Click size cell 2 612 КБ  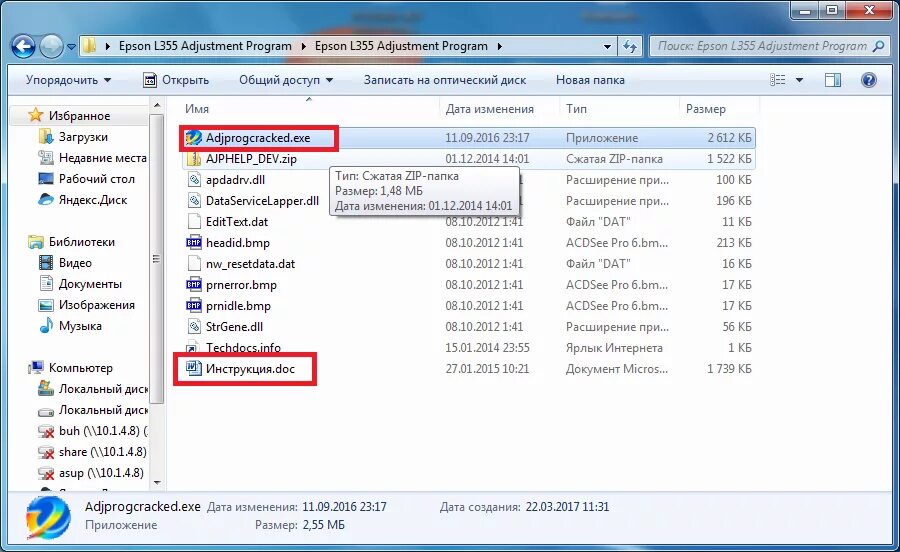click(729, 138)
